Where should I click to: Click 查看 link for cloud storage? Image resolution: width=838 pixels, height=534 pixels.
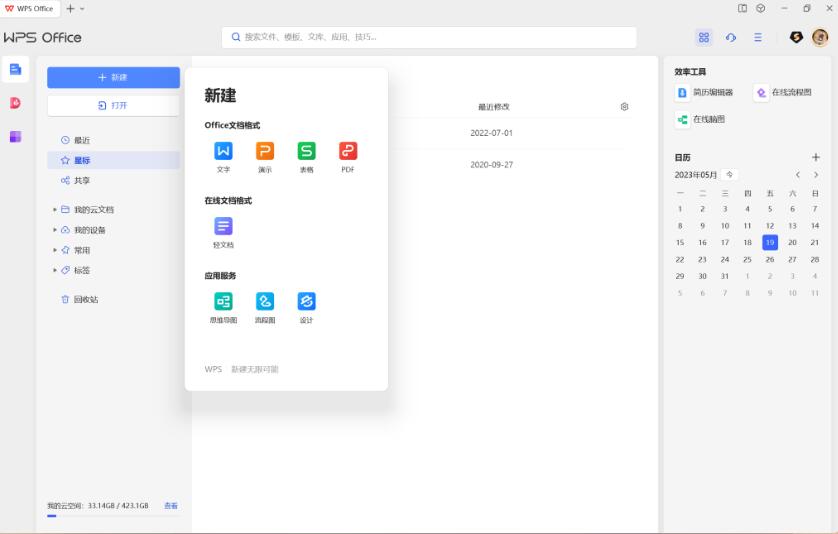171,506
